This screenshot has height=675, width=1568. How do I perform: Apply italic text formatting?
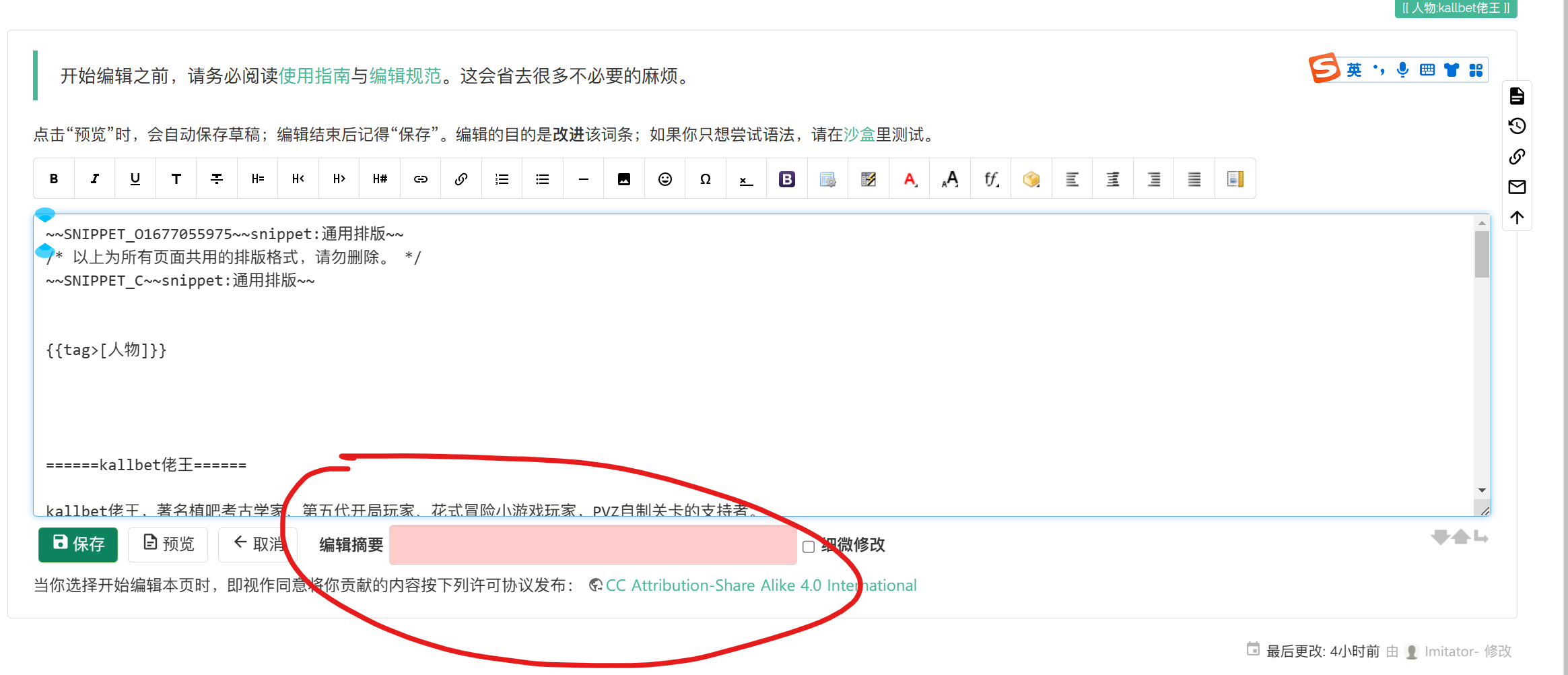tap(95, 179)
